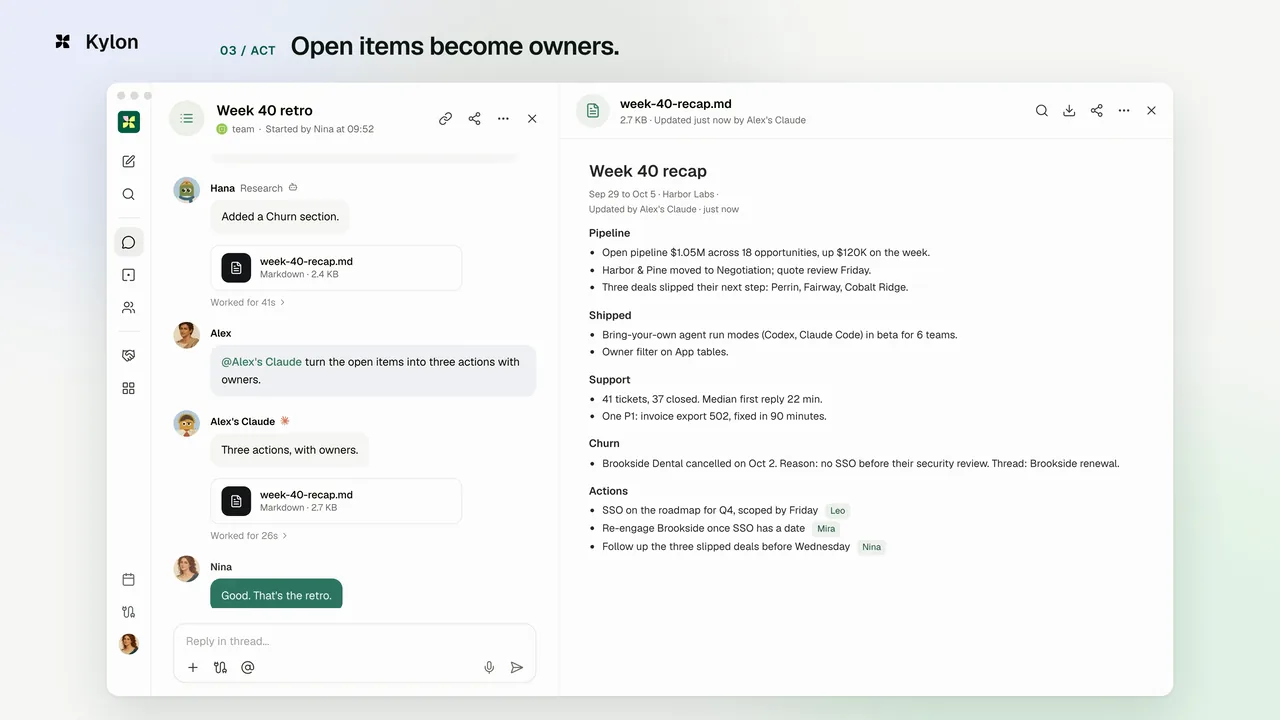This screenshot has width=1280, height=720.
Task: Expand the 'Worked for 26s' details
Action: coord(248,536)
